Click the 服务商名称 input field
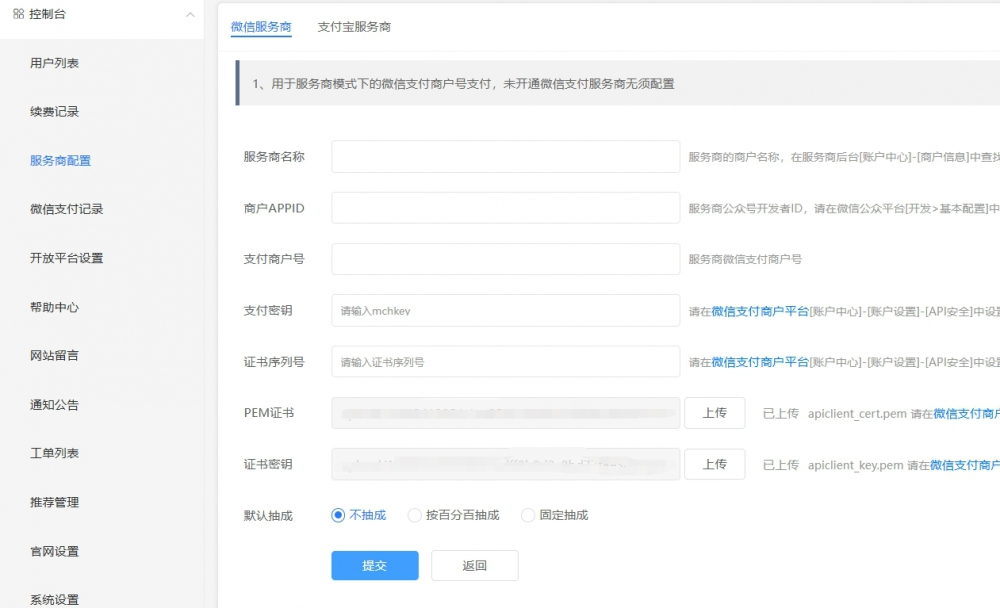 point(505,156)
